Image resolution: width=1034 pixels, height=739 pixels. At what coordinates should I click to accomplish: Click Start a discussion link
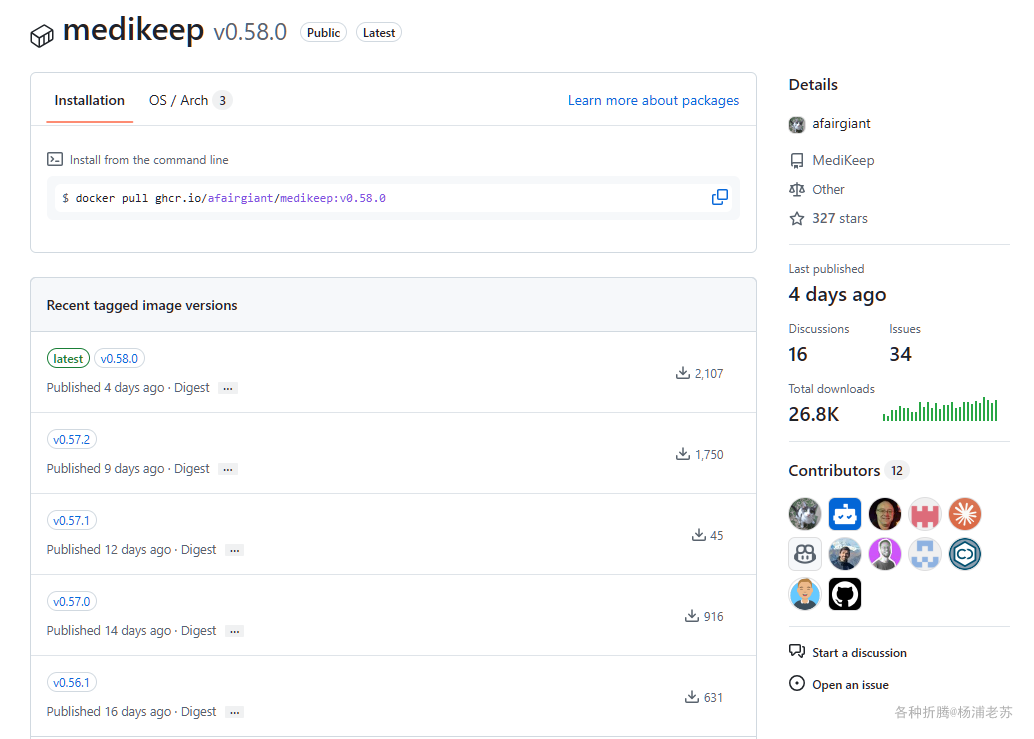859,653
